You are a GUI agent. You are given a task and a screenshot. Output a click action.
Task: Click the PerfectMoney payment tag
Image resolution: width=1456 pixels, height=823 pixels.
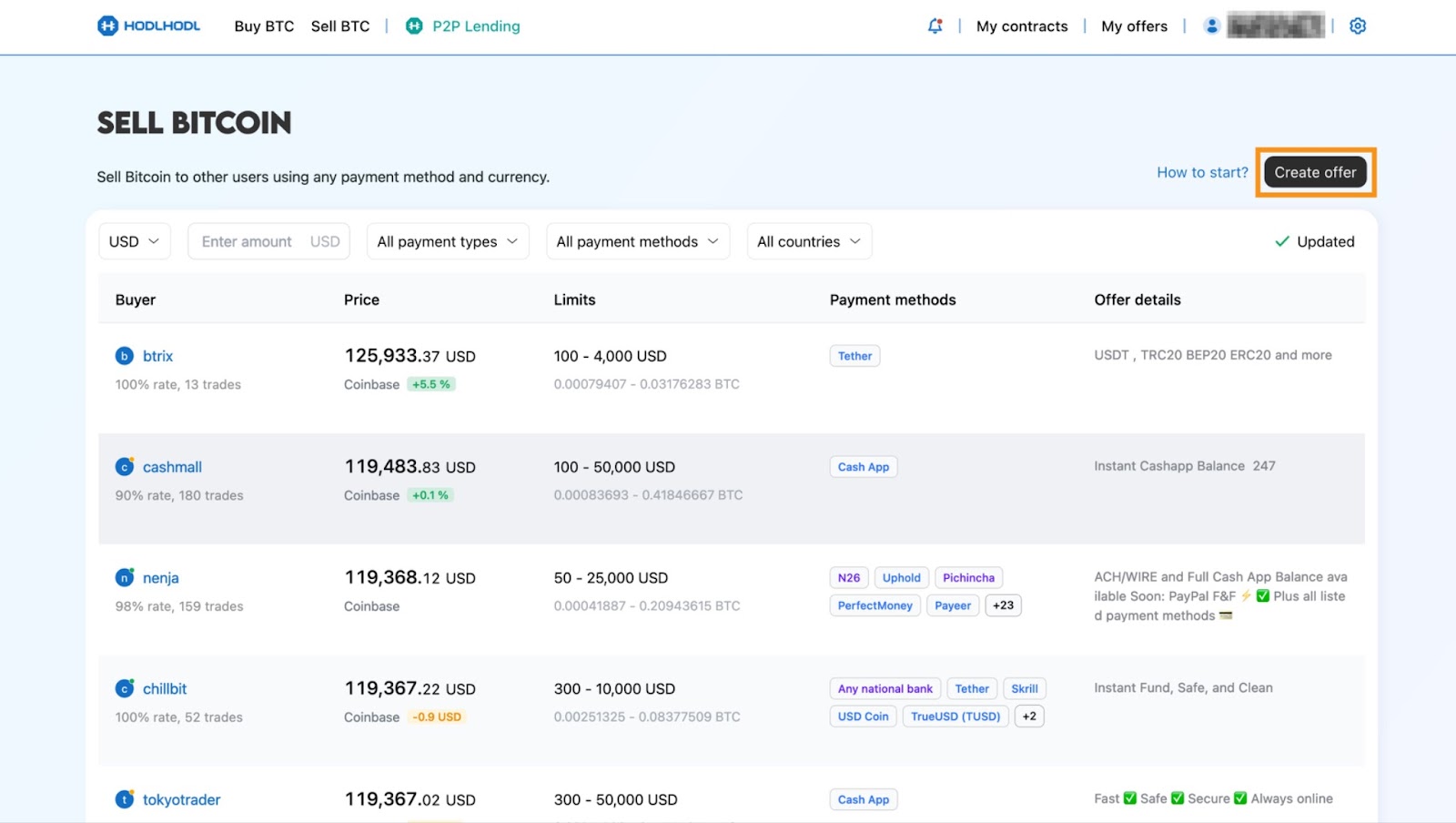click(x=875, y=605)
